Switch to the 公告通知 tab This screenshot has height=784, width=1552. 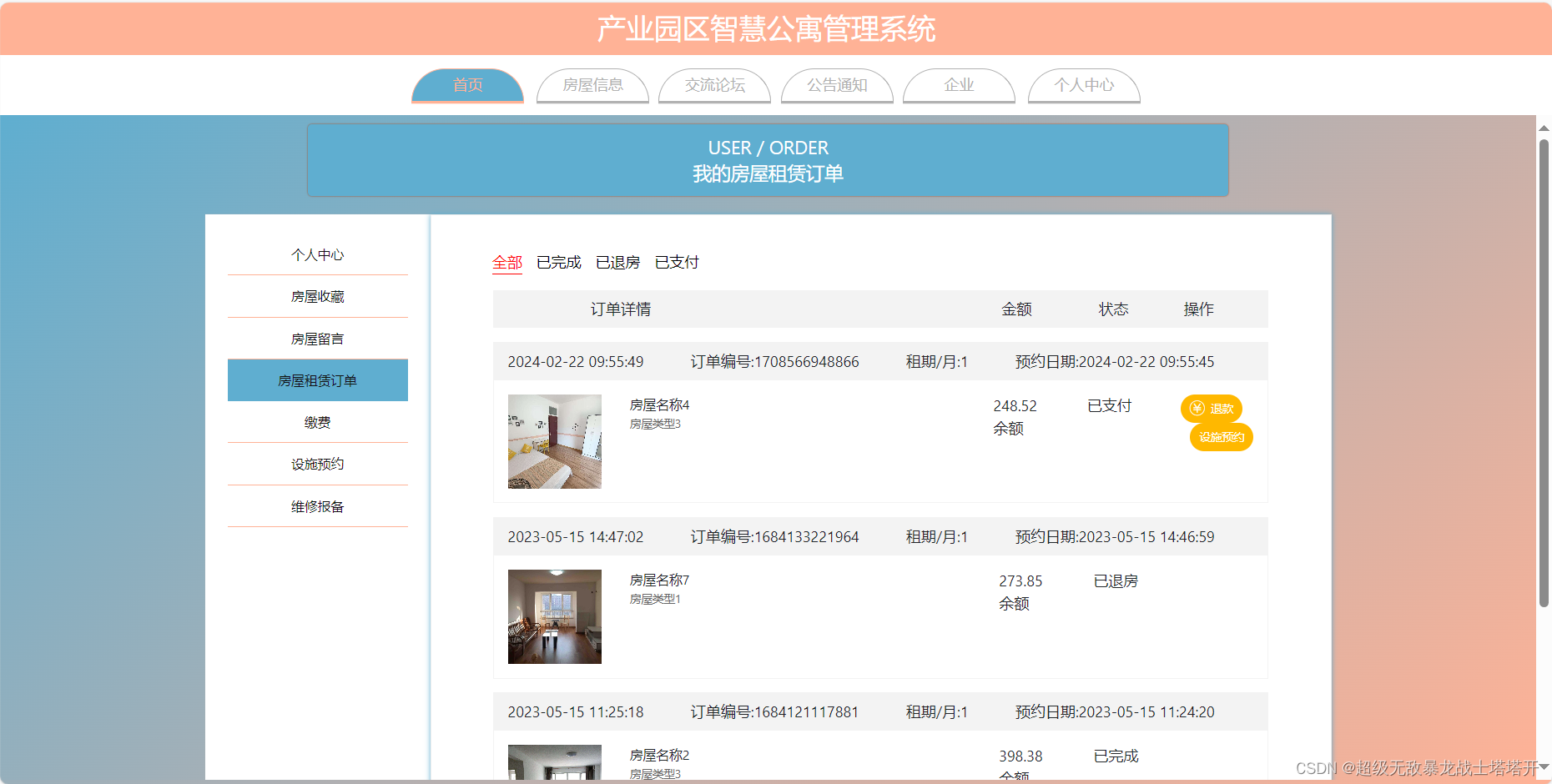pos(837,85)
